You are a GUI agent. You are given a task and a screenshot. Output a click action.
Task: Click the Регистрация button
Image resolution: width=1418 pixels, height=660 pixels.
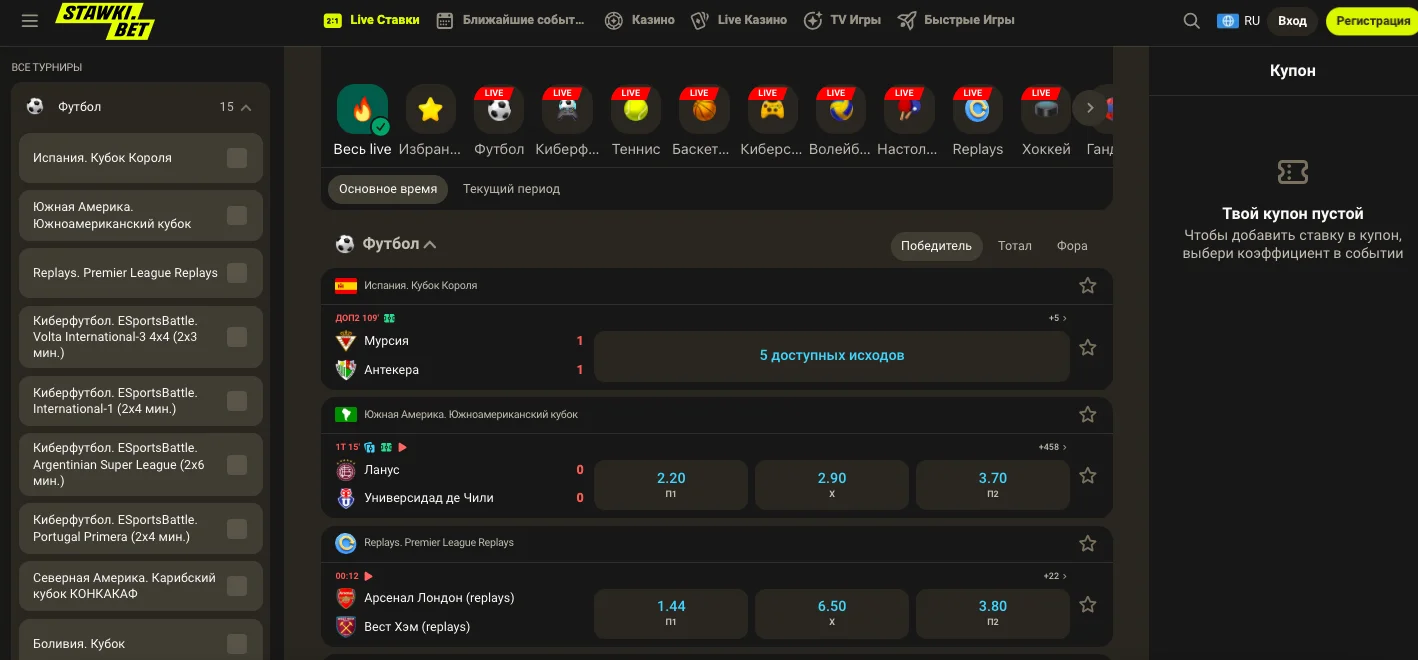coord(1372,21)
